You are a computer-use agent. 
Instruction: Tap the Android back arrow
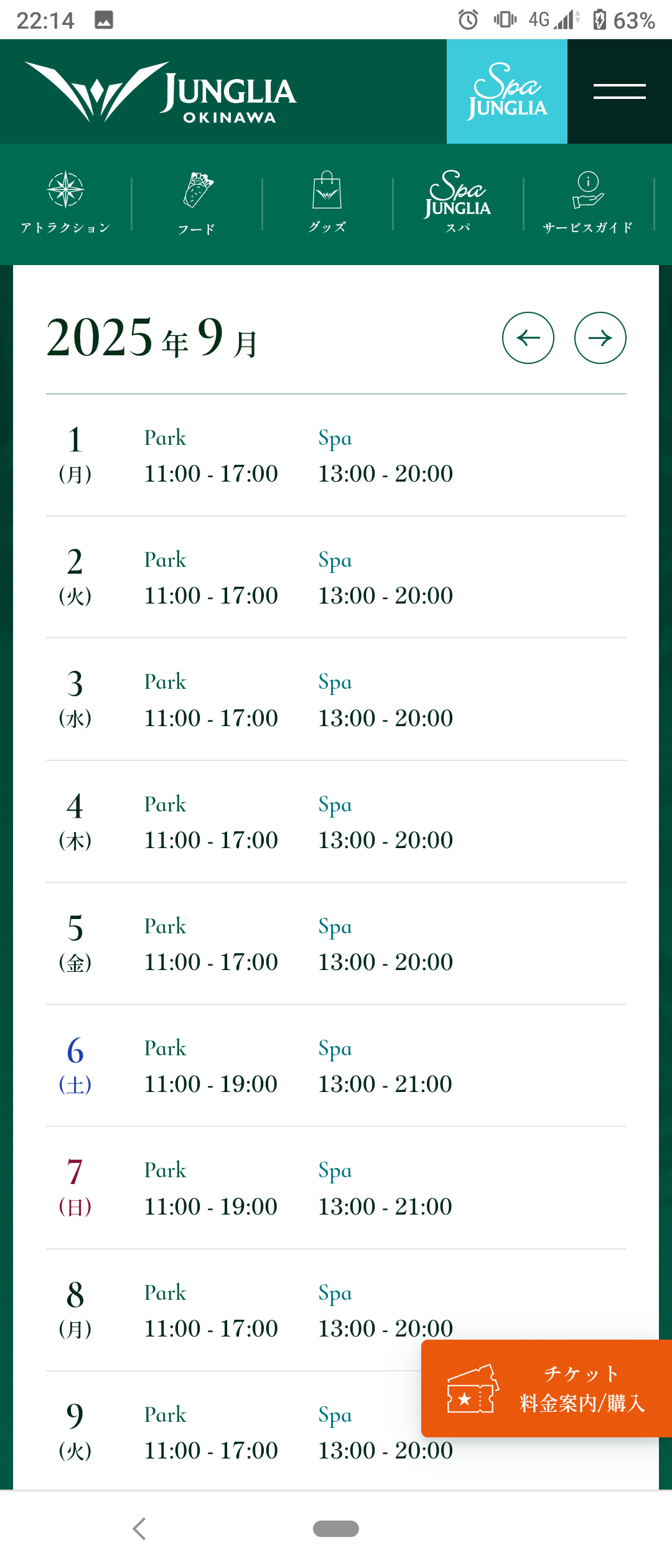point(139,1529)
